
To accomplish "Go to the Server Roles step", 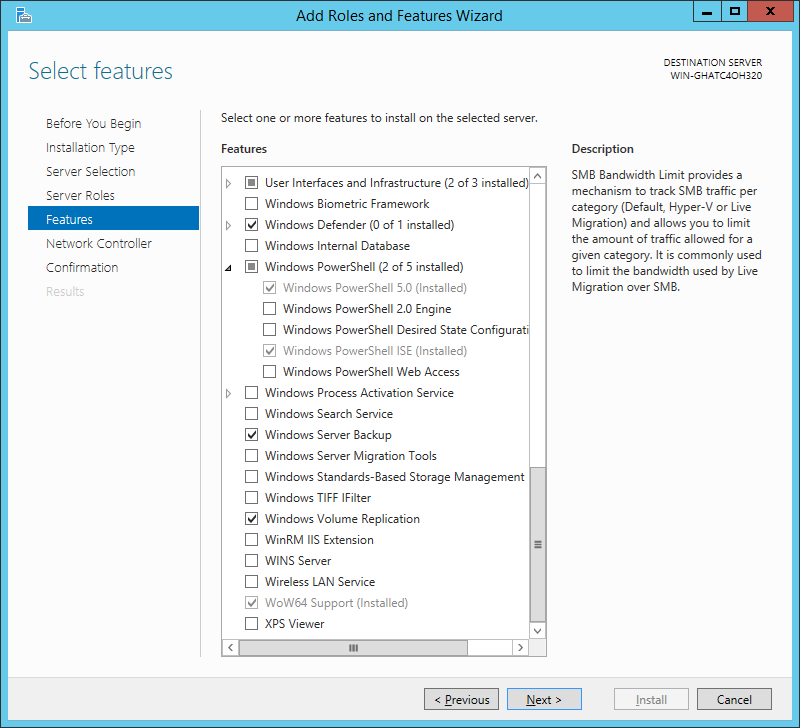I will click(x=80, y=195).
